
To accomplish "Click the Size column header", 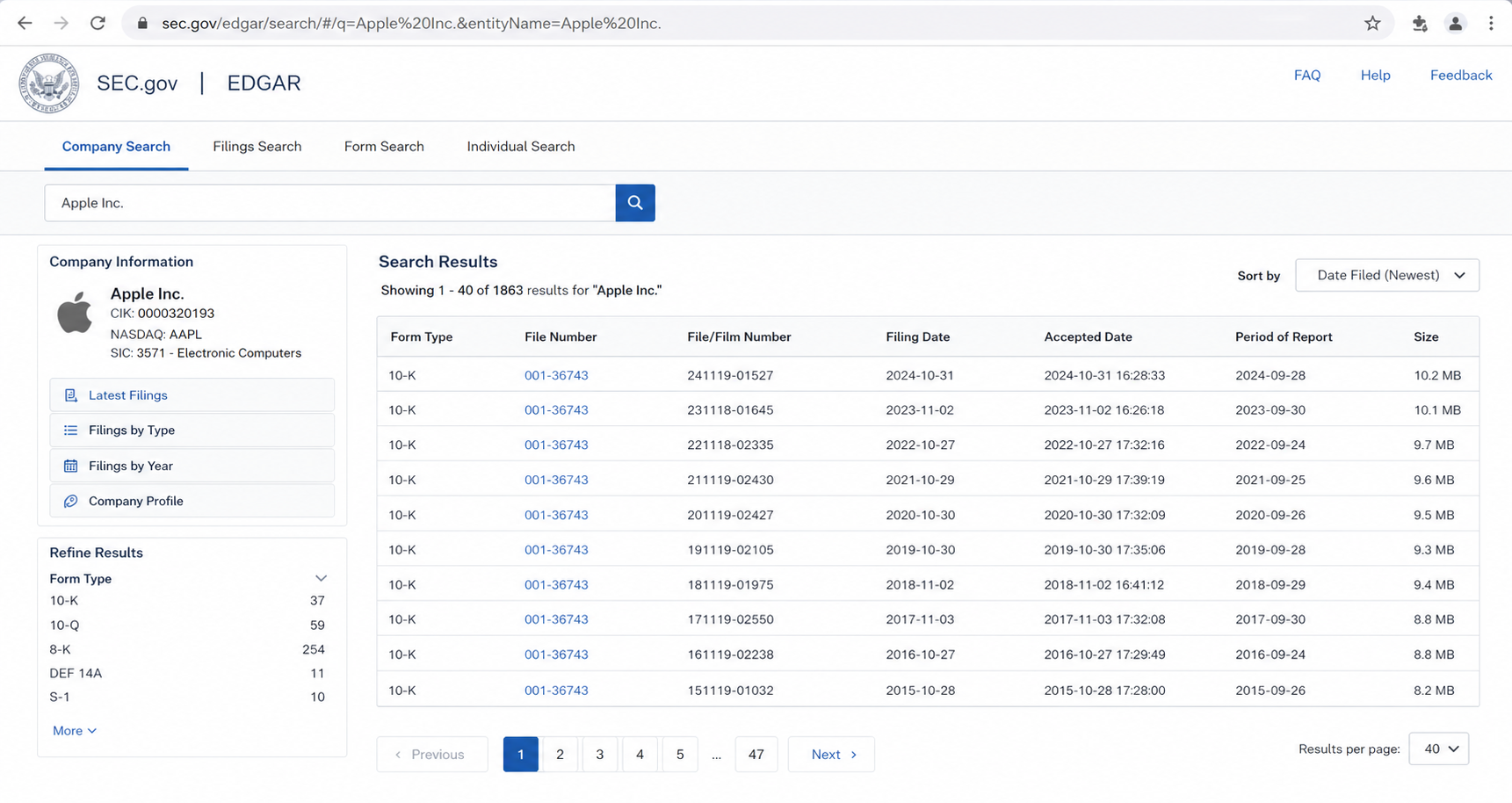I will [x=1426, y=337].
